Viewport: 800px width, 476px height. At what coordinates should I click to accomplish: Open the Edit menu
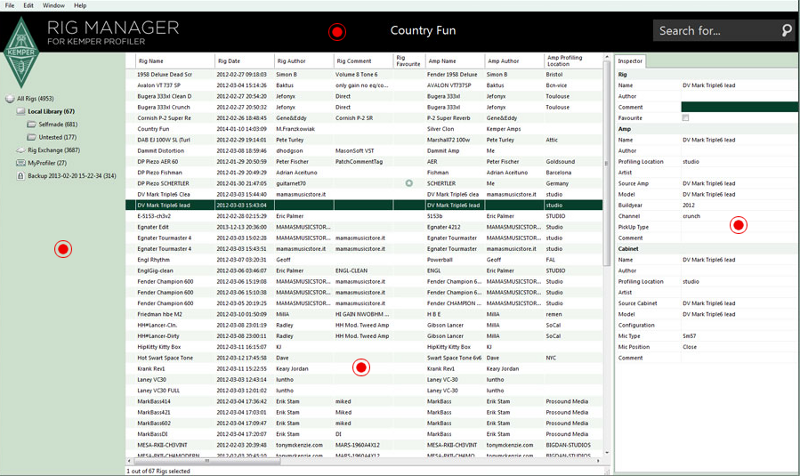pos(29,5)
